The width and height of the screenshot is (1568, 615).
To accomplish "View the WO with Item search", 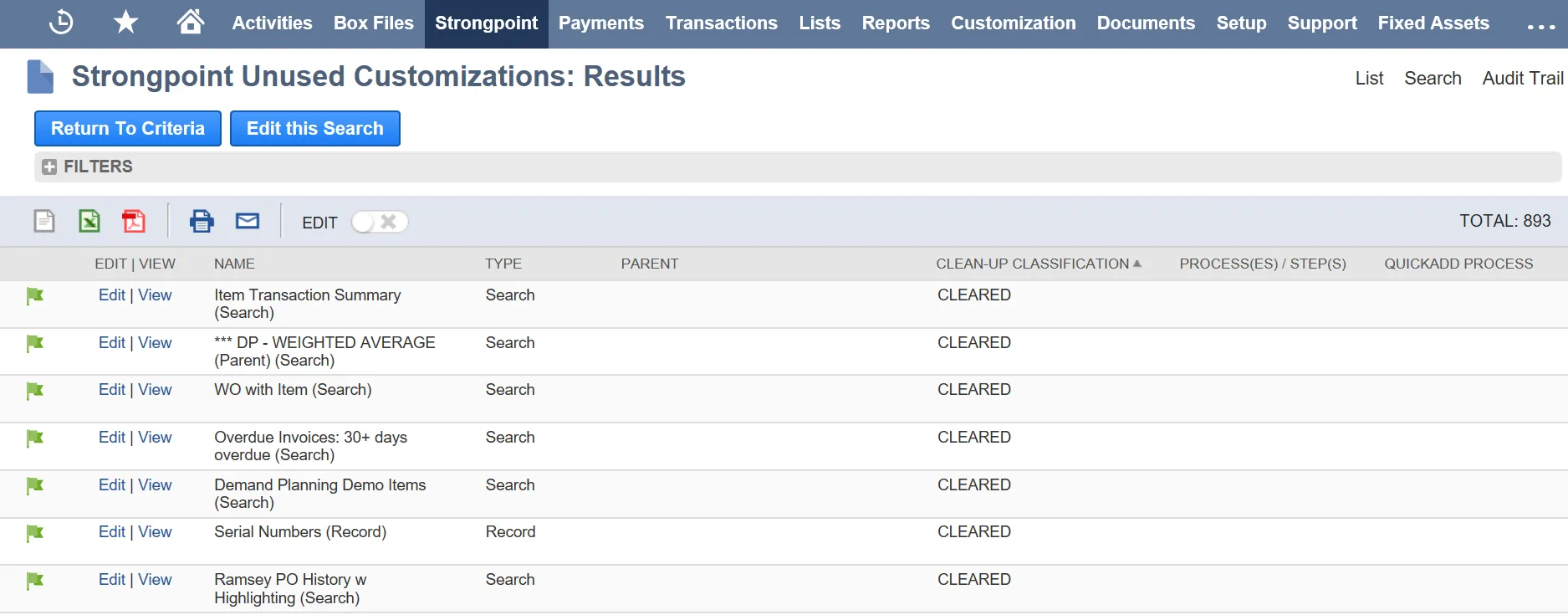I will coord(156,390).
